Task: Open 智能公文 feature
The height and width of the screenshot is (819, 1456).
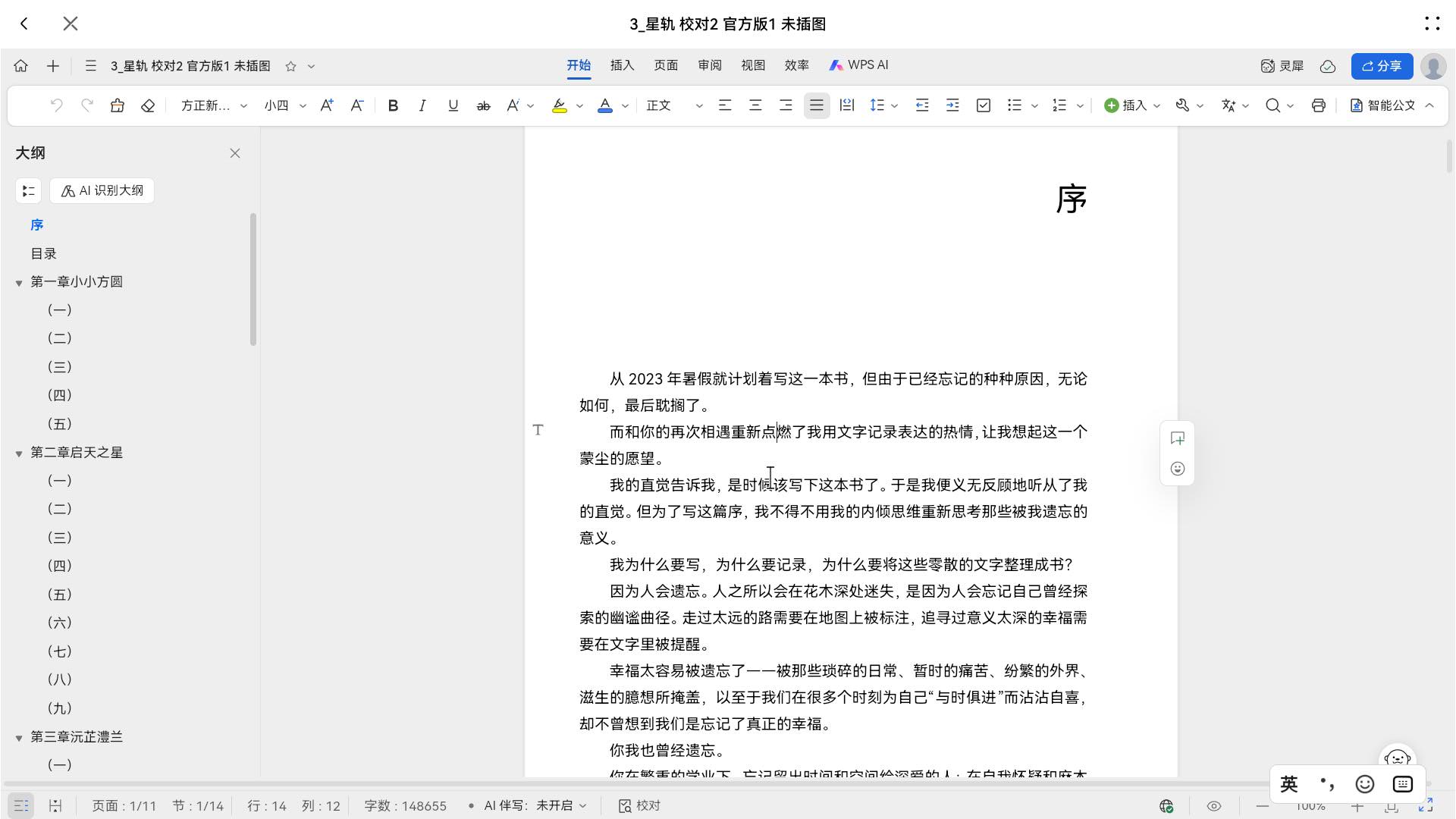Action: (1382, 105)
